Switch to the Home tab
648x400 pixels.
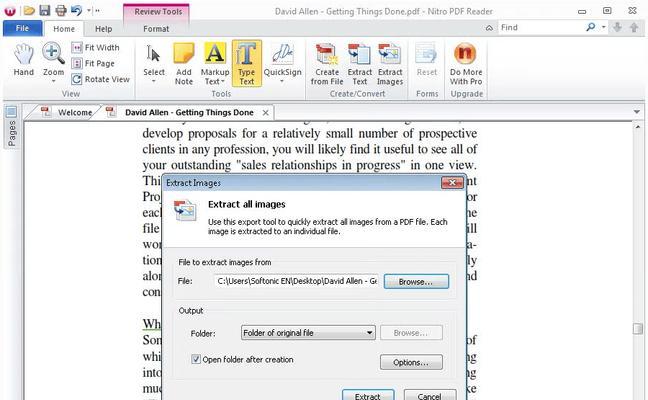click(x=64, y=29)
